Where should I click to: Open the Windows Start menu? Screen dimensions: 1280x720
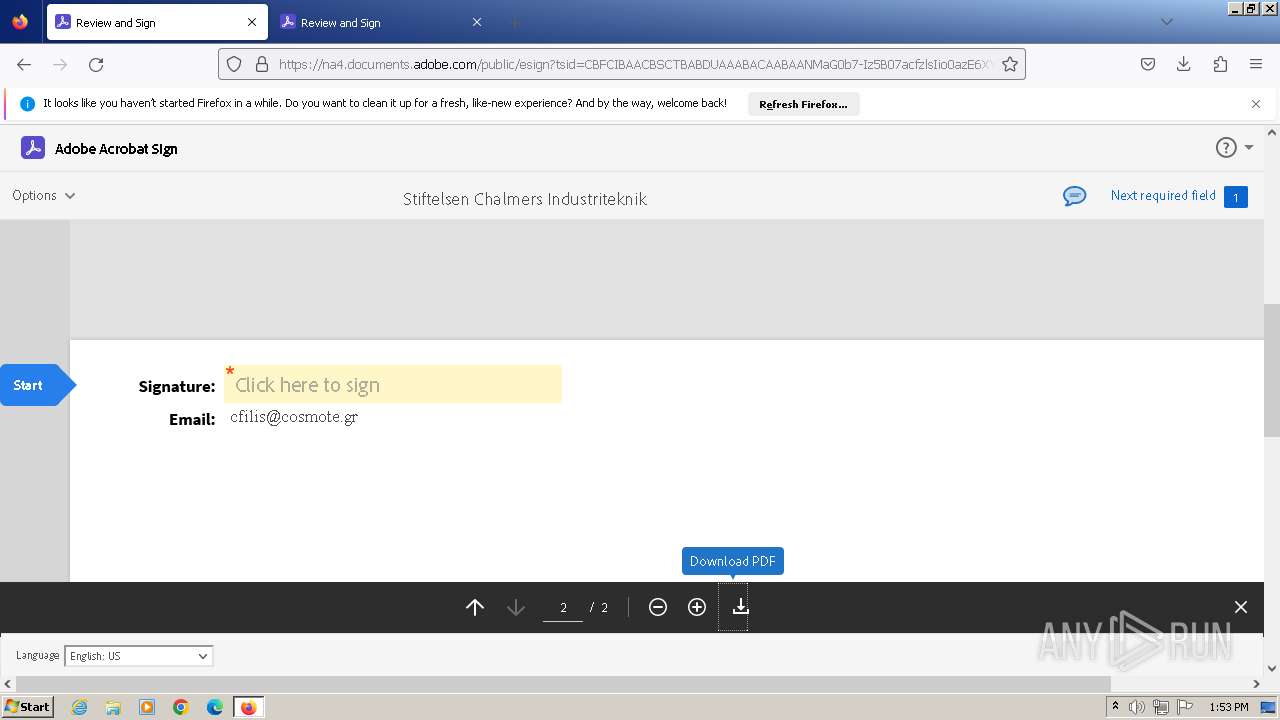27,707
